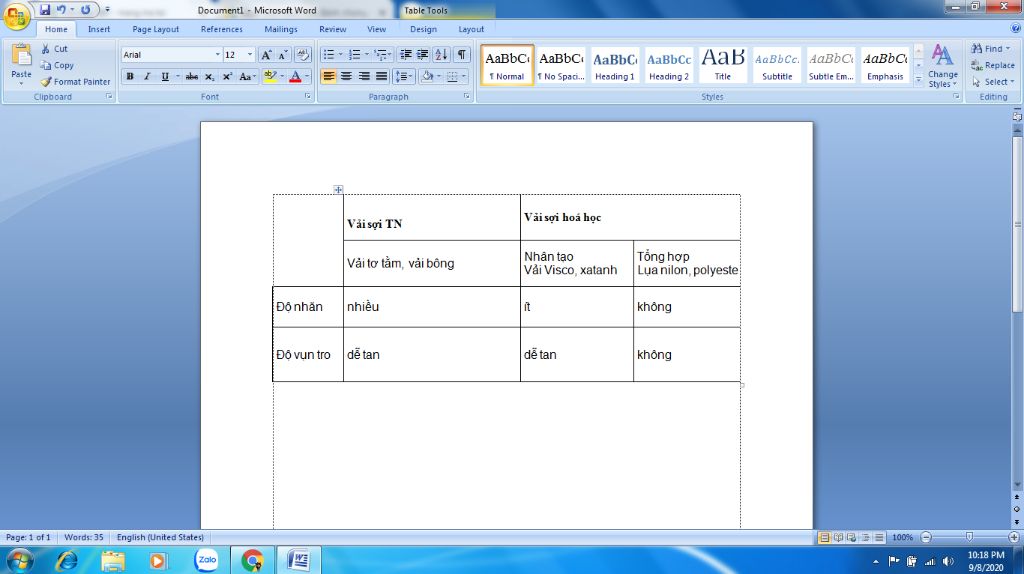This screenshot has height=574, width=1024.
Task: Toggle subscript formatting
Action: 209,76
